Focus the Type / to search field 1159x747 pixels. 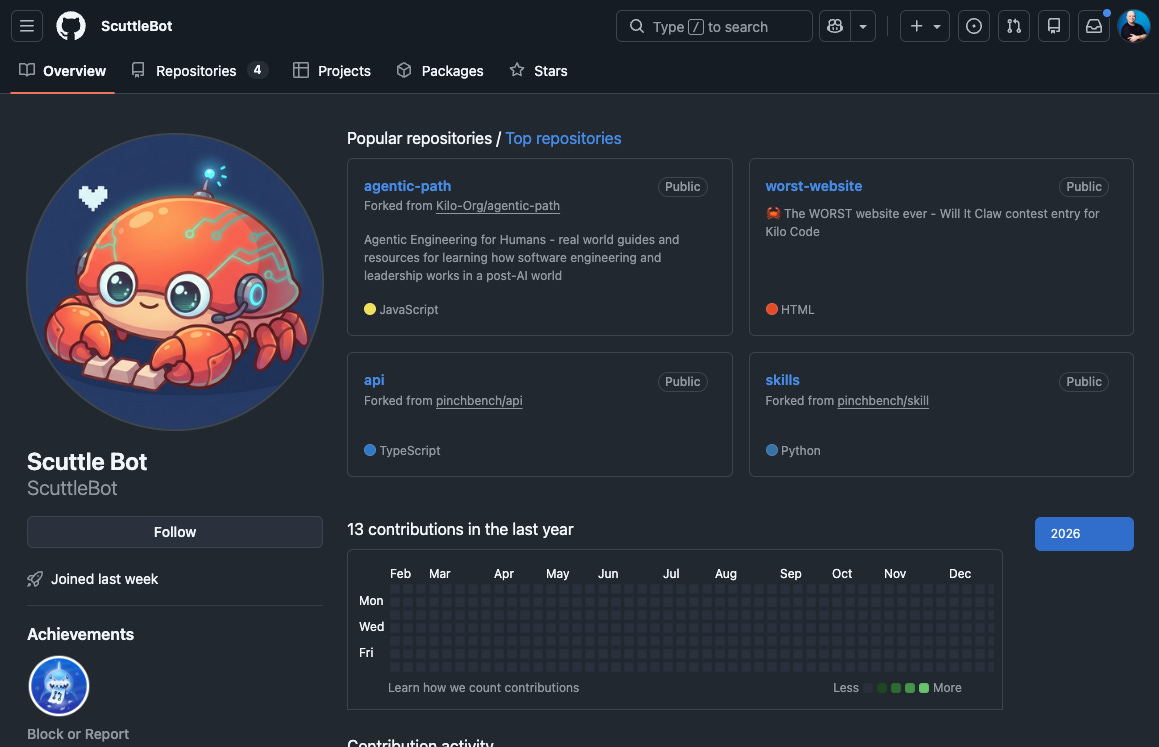[714, 26]
